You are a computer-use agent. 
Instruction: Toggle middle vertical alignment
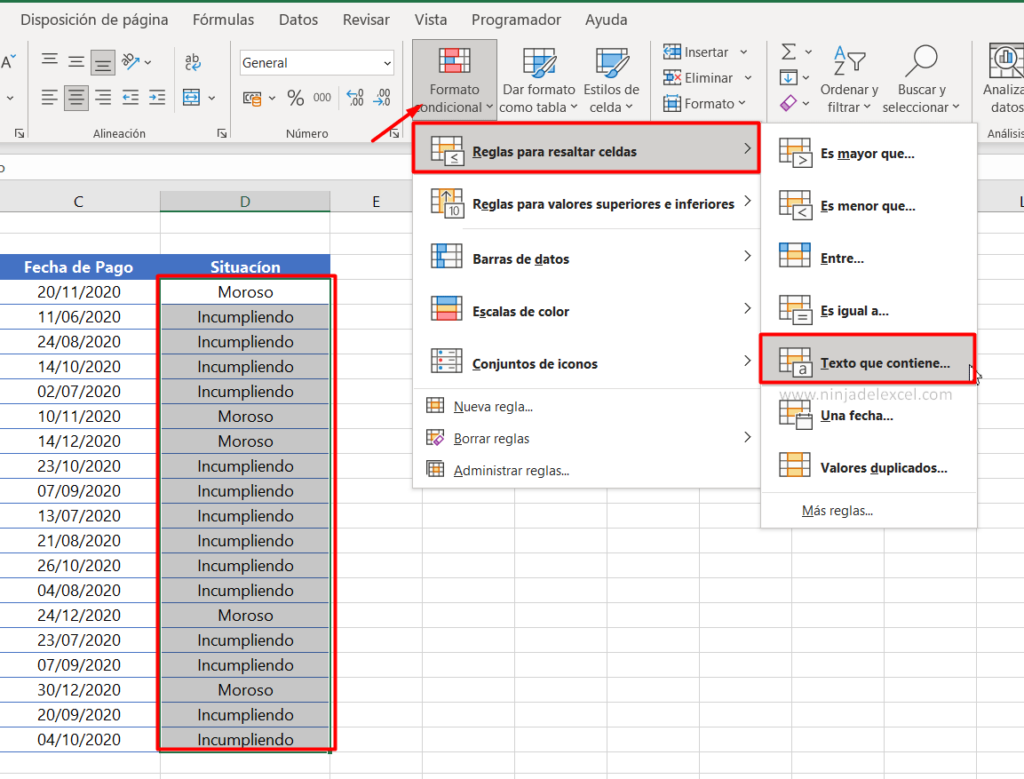[75, 60]
